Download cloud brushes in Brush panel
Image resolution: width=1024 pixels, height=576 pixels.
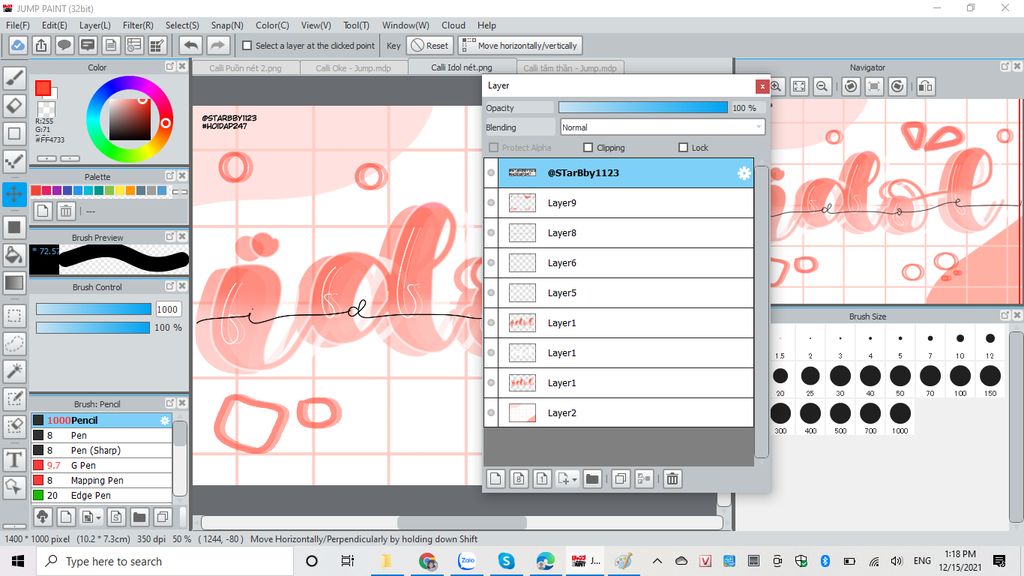point(42,517)
